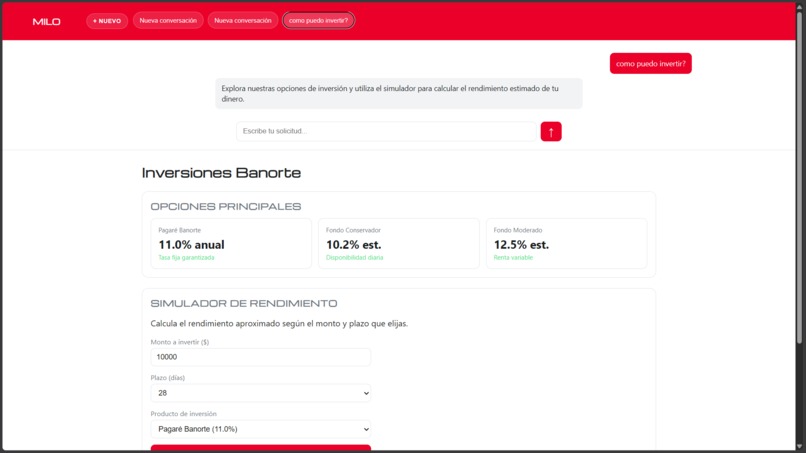
Task: Click 'Renta variable' text
Action: (x=513, y=258)
